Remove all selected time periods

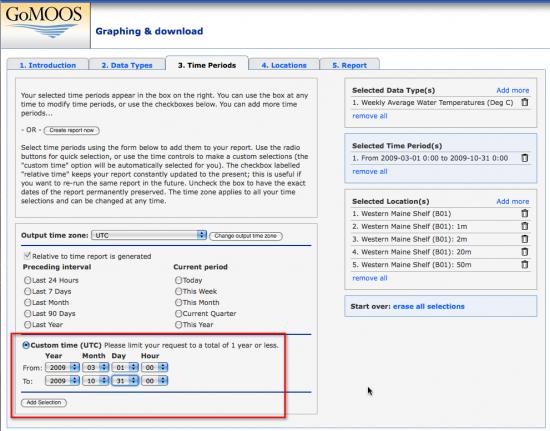click(x=370, y=171)
